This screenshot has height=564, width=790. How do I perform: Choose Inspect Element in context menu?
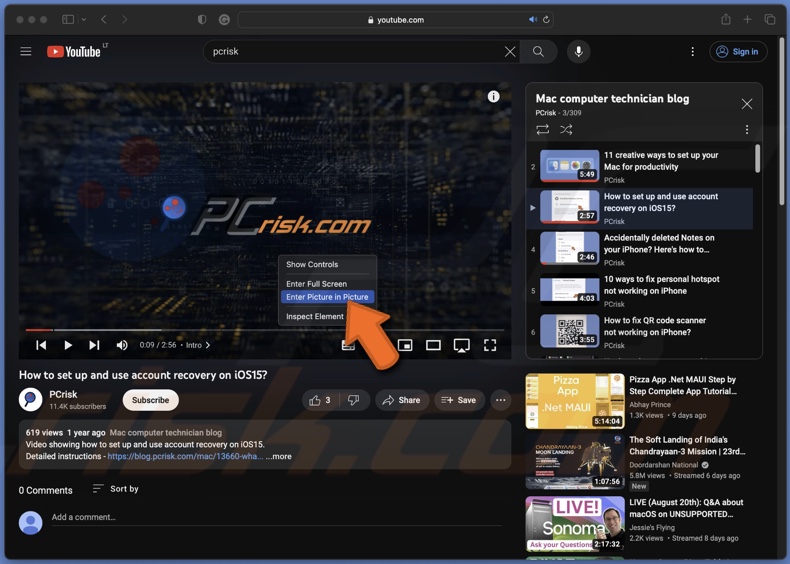[314, 316]
